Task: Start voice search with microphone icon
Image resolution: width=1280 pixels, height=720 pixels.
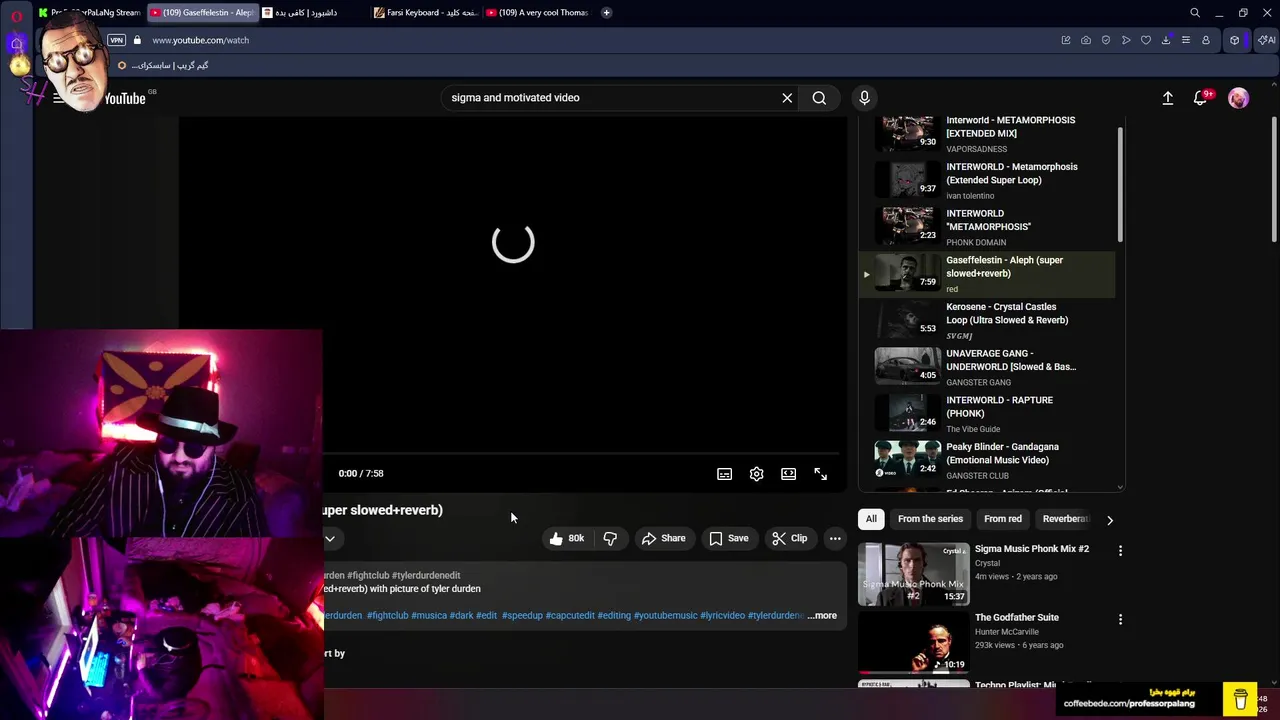Action: 865,98
